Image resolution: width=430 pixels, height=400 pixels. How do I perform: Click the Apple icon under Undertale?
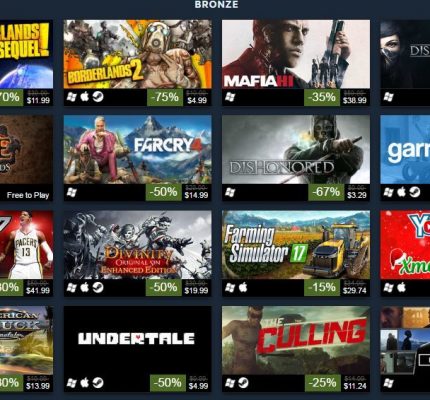tap(85, 383)
